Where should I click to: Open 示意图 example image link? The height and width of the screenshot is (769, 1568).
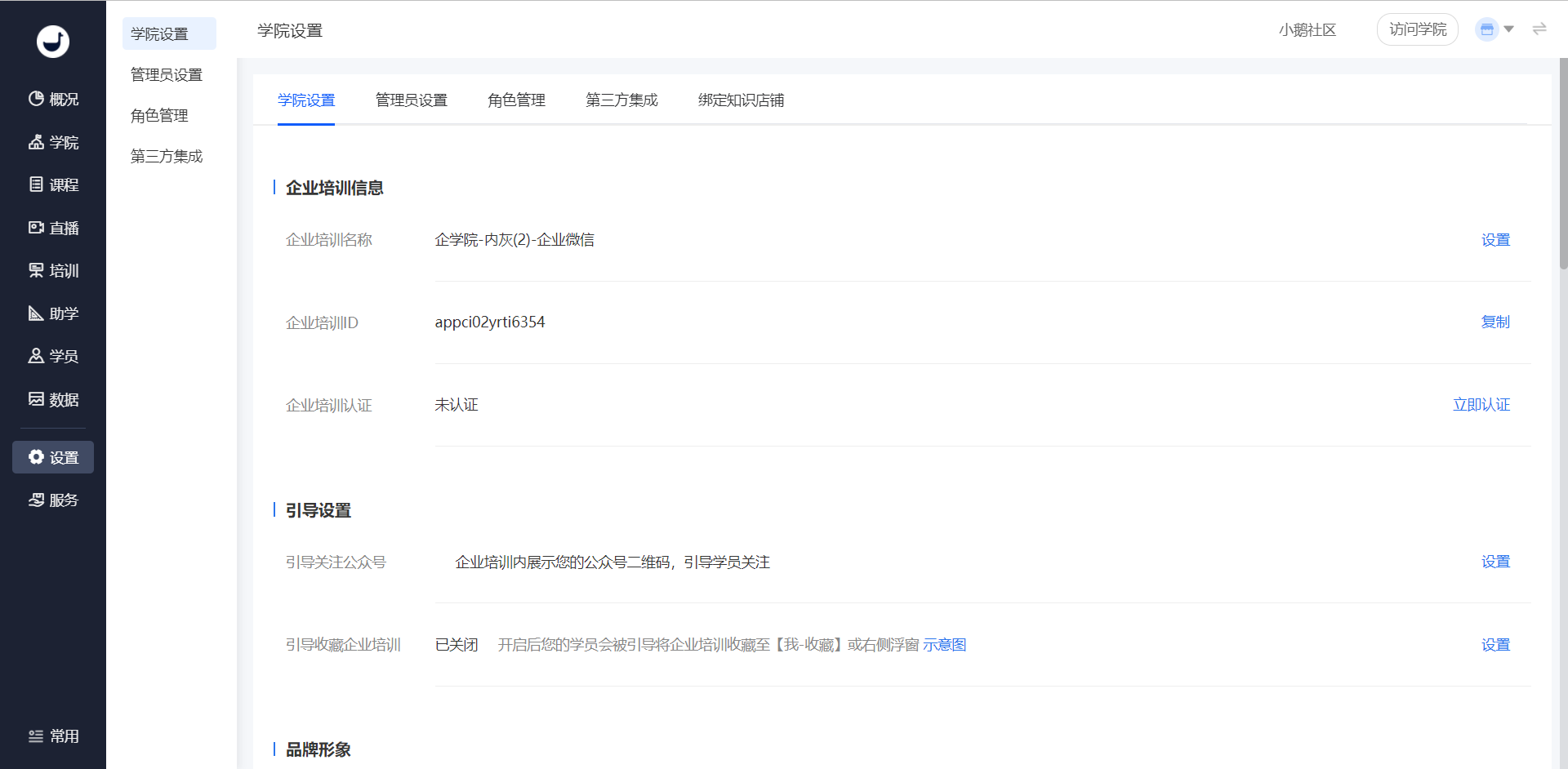click(x=945, y=645)
